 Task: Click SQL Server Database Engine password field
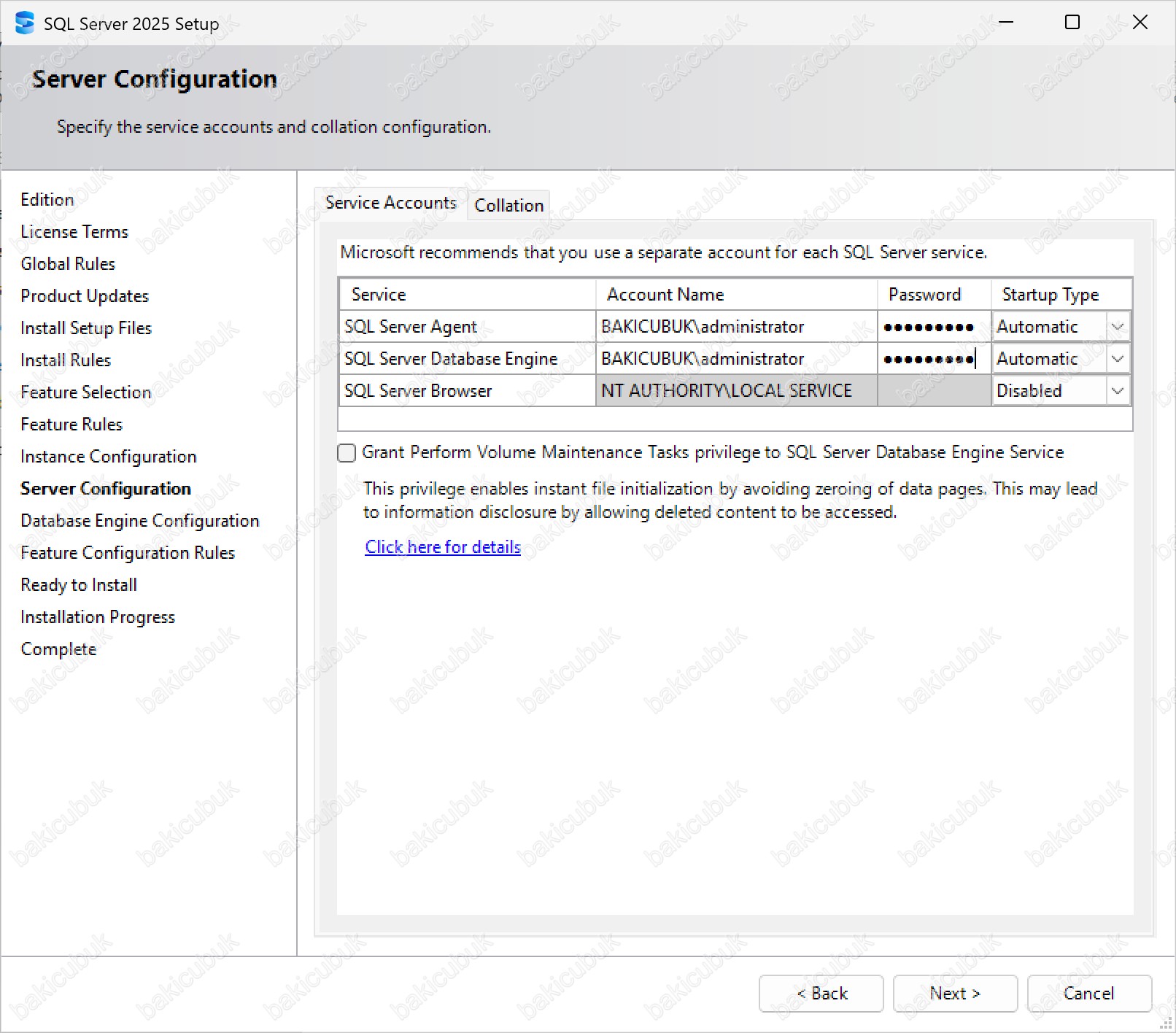[933, 359]
